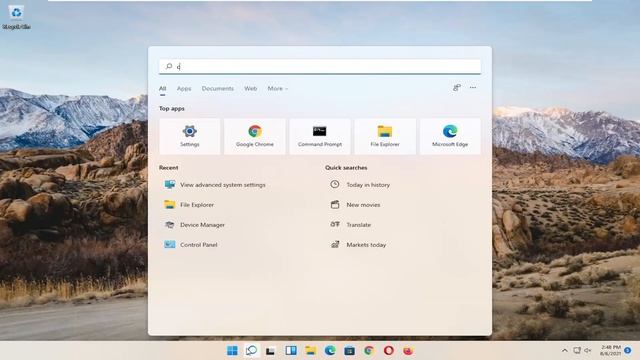
Task: Switch to the All search tab
Action: click(162, 89)
